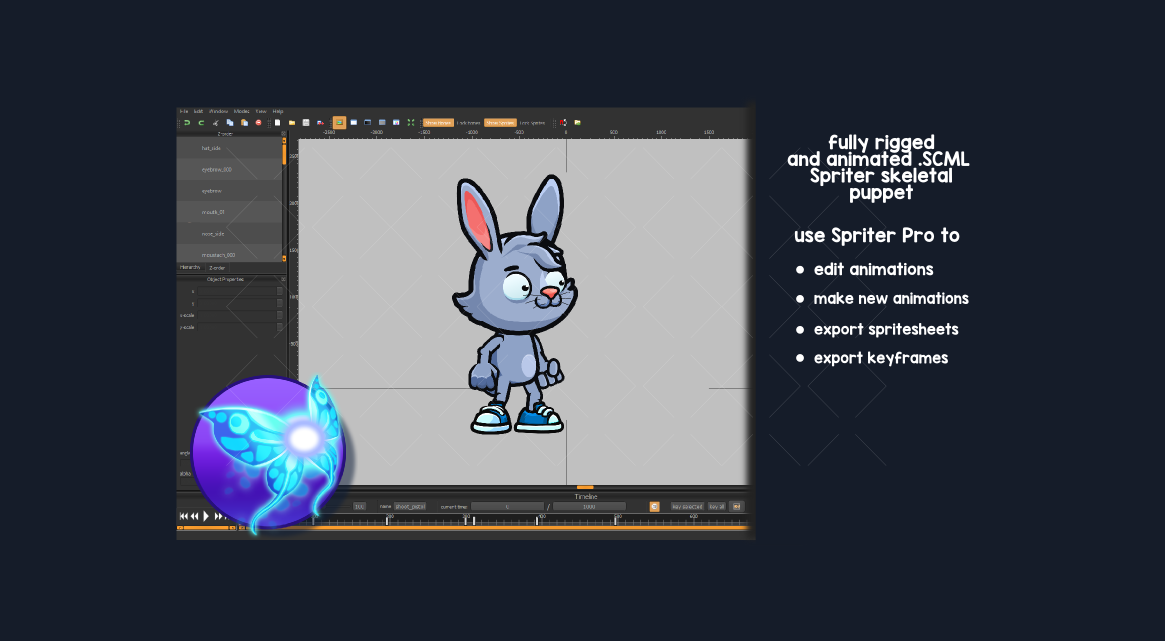Select the eyebrow_000 row

(x=229, y=169)
